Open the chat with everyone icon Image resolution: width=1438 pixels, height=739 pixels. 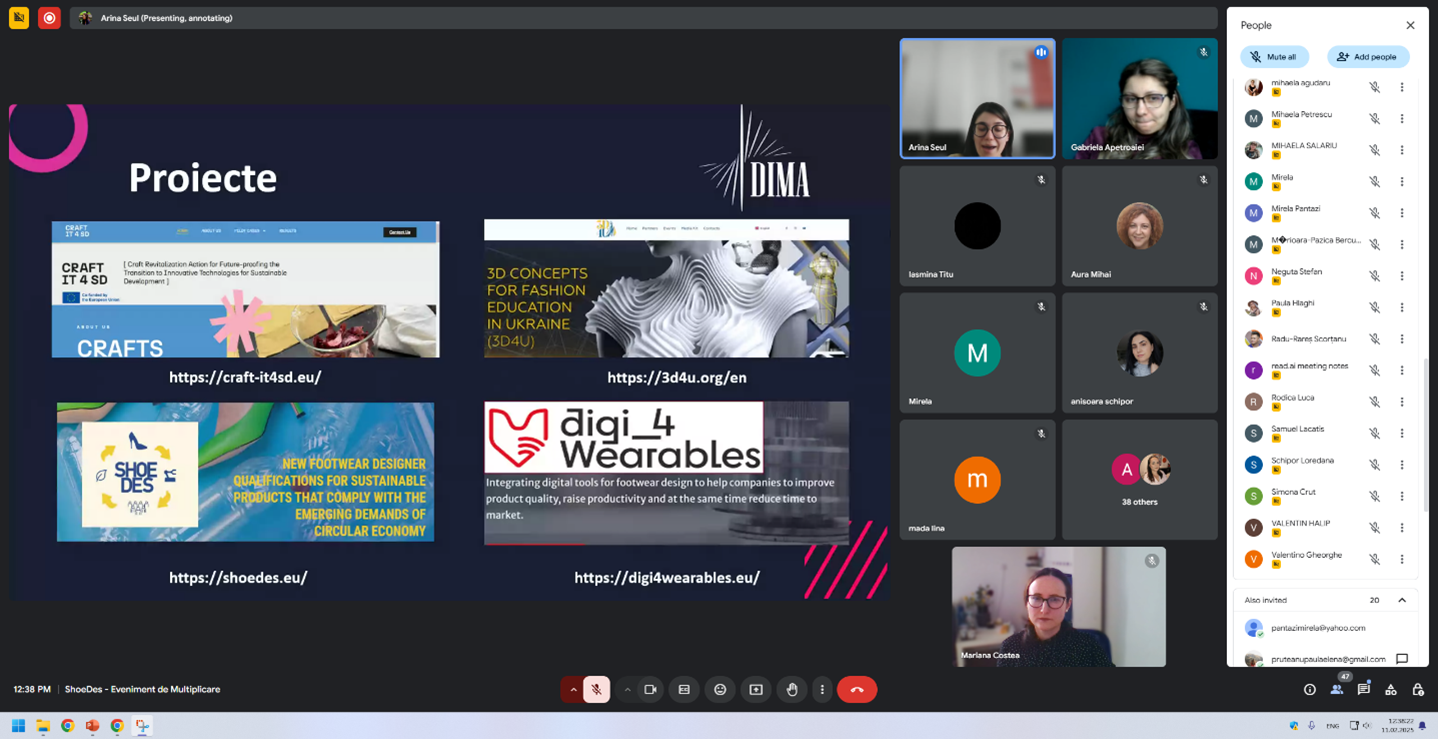[1364, 689]
